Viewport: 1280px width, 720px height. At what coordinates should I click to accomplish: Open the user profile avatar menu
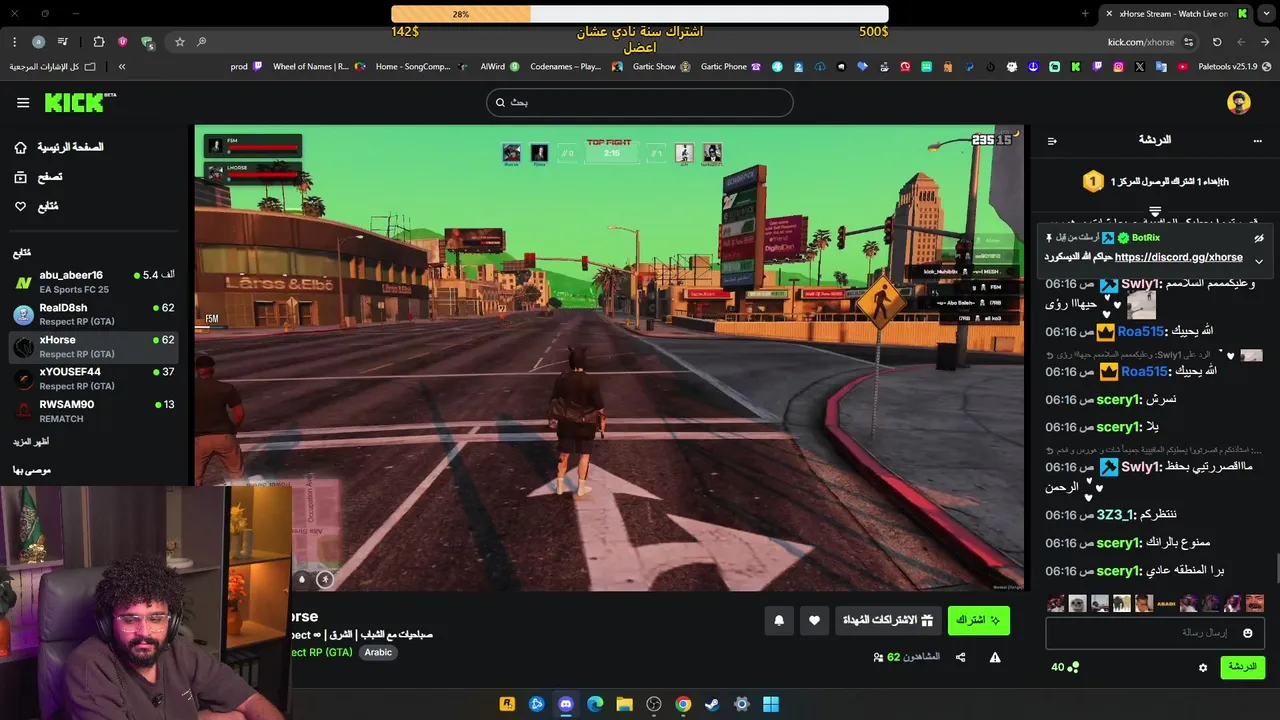tap(1239, 103)
